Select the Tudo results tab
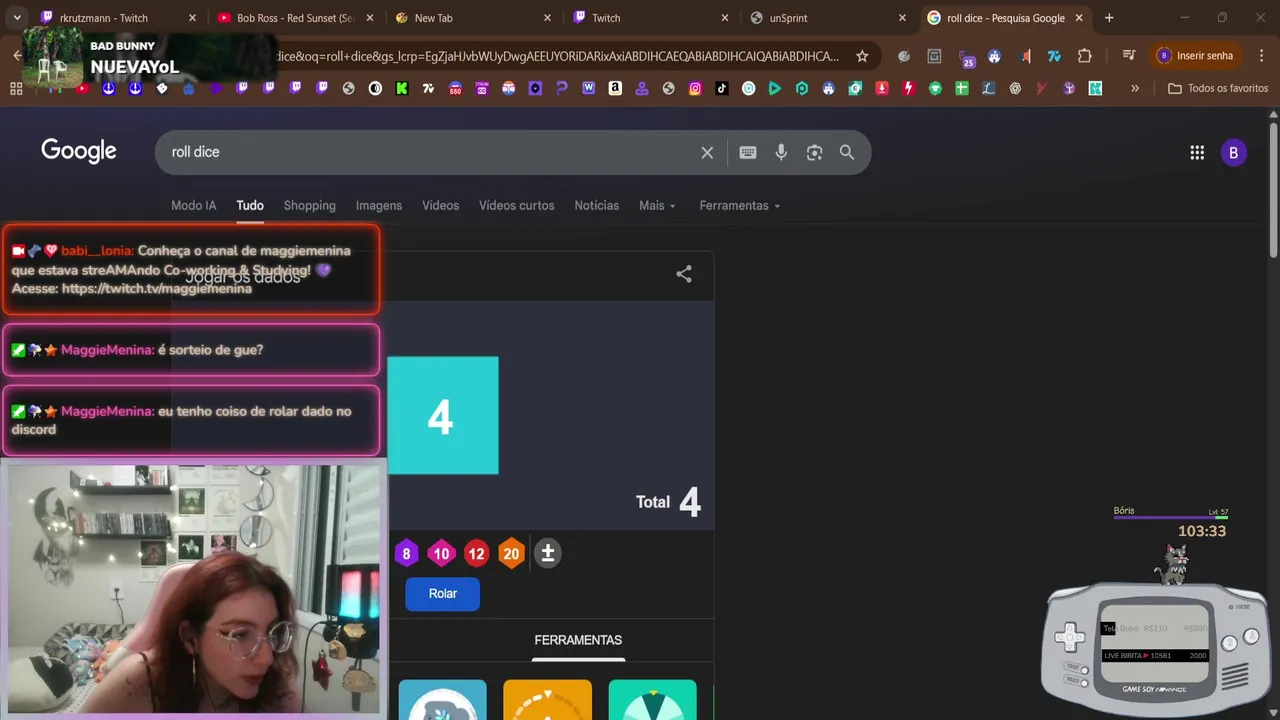The width and height of the screenshot is (1280, 720). tap(250, 205)
